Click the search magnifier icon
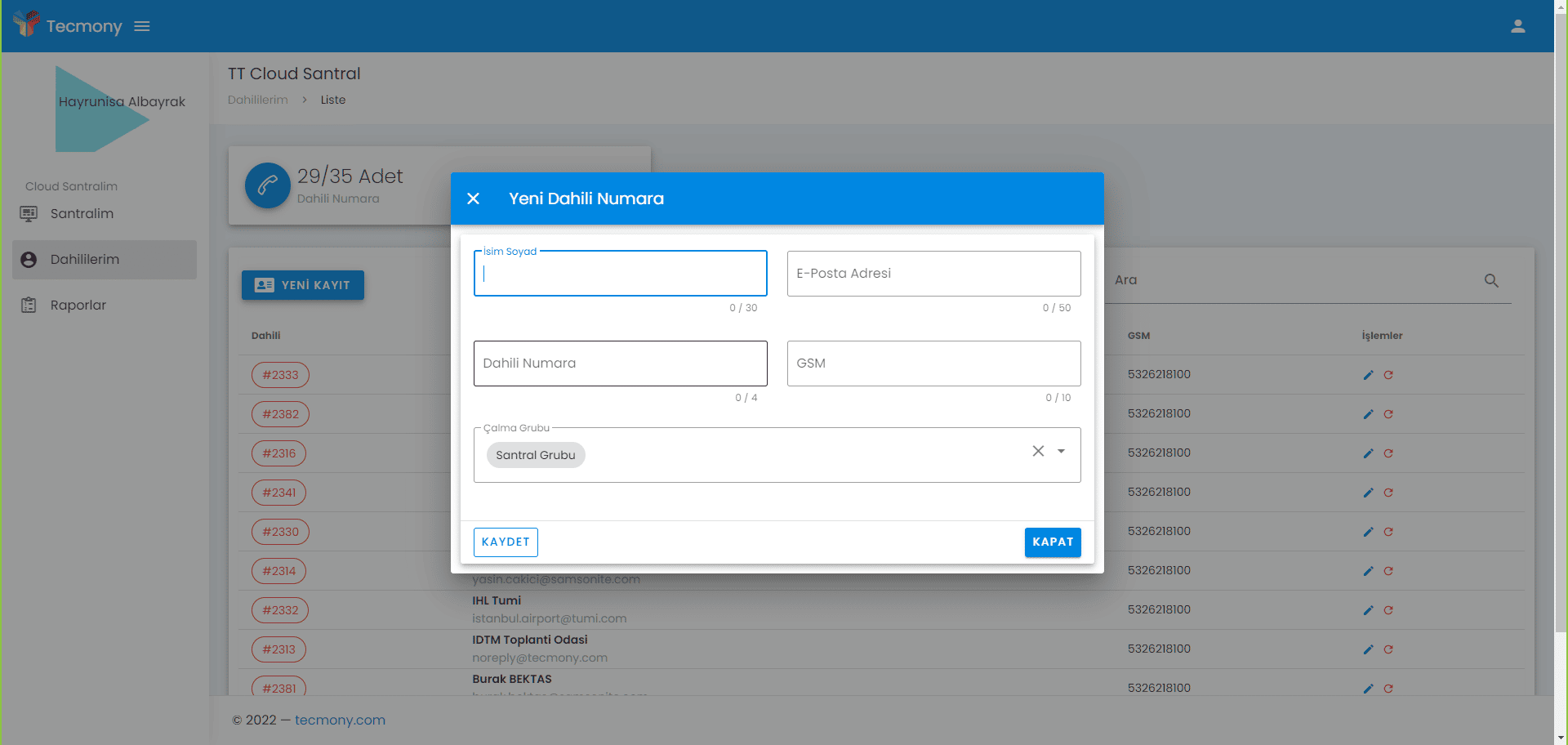The width and height of the screenshot is (1568, 745). [1491, 280]
